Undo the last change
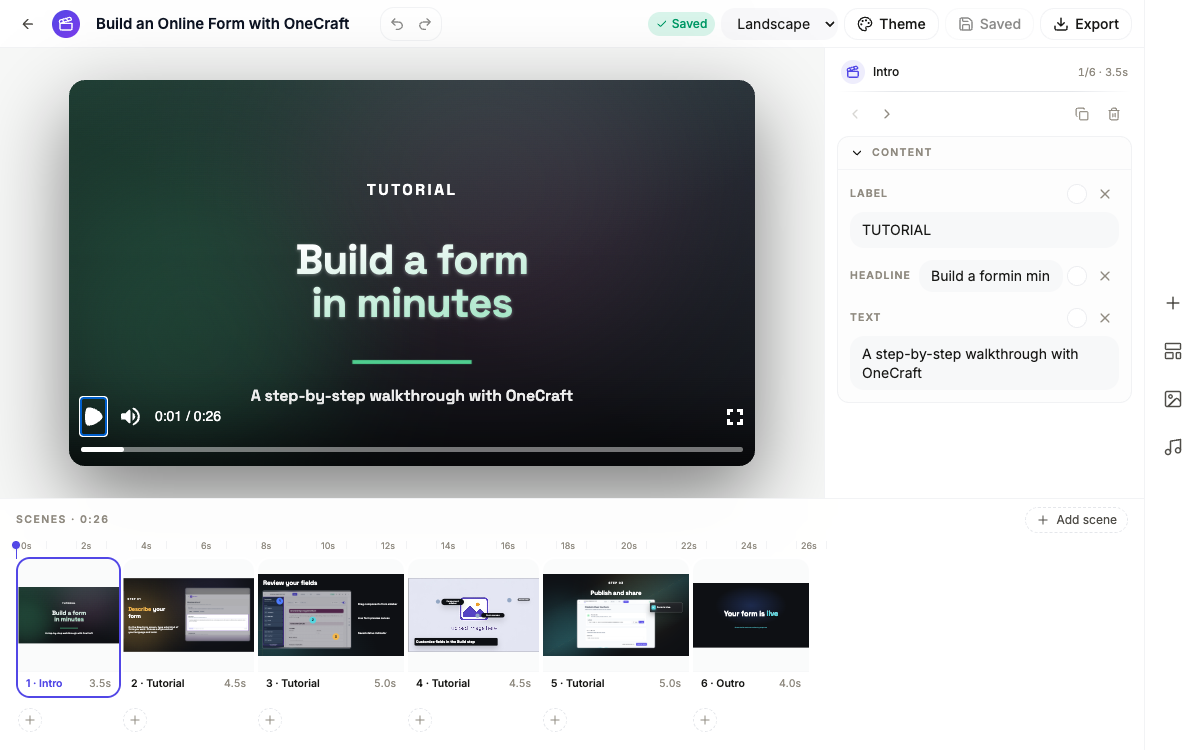This screenshot has width=1200, height=750. [x=397, y=24]
